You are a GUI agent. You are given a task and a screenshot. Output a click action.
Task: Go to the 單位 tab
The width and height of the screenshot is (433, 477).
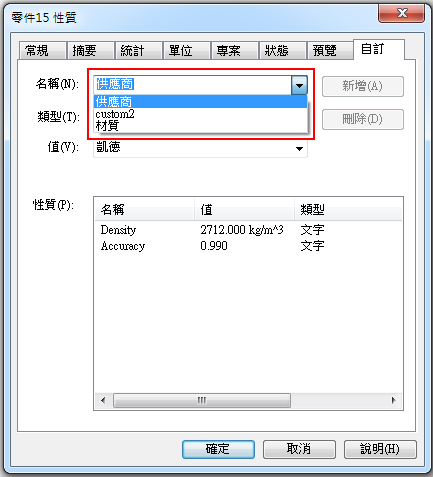tap(186, 51)
